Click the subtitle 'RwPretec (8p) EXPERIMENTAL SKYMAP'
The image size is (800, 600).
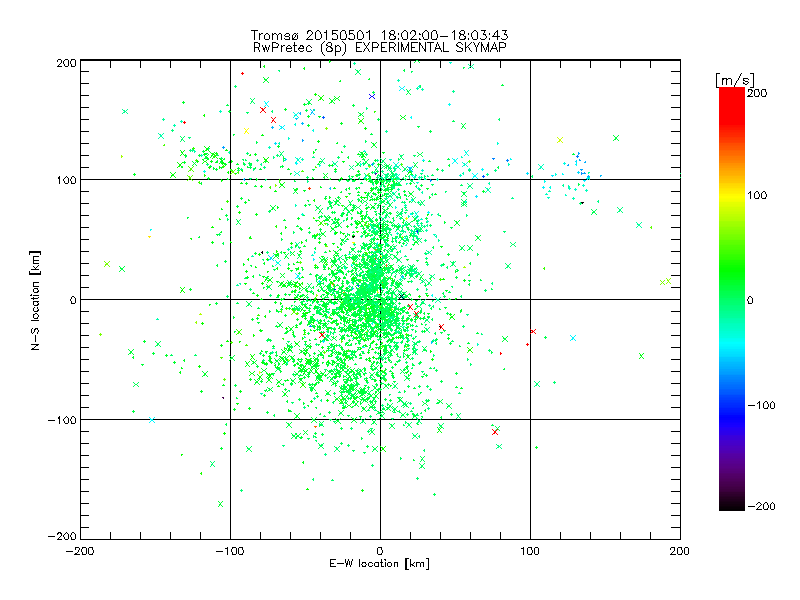[379, 48]
